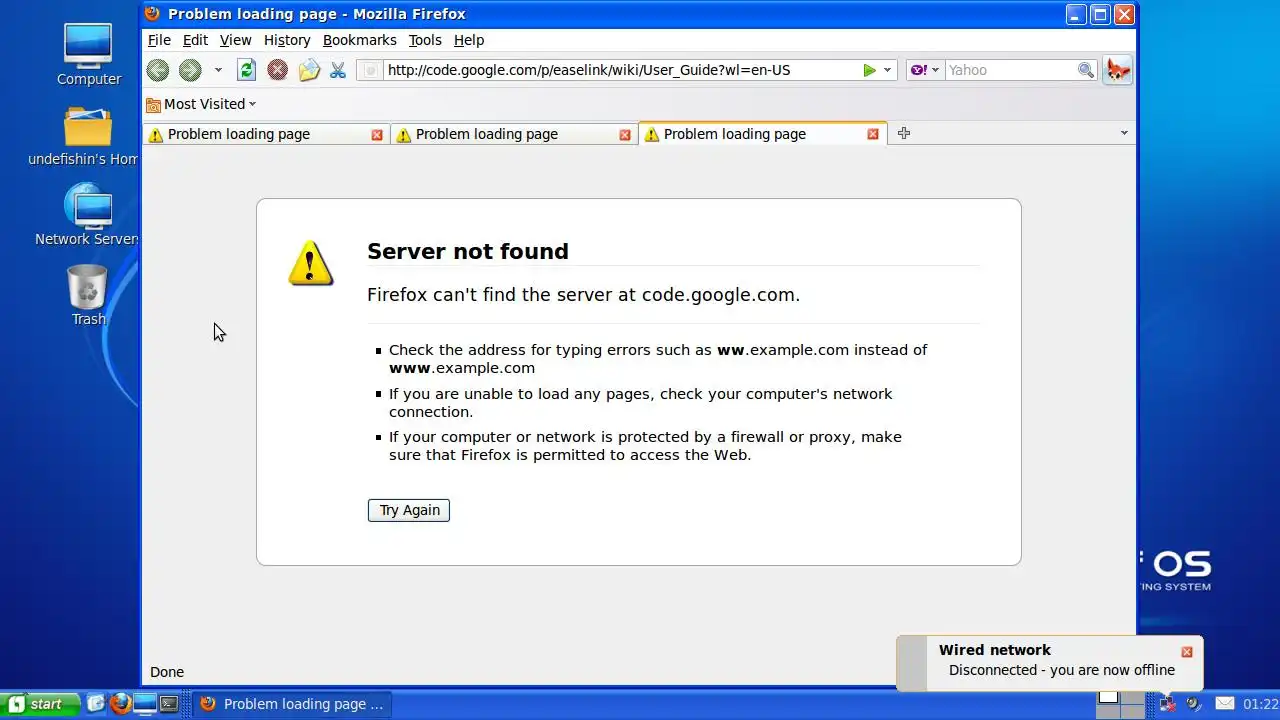This screenshot has width=1280, height=720.
Task: Click the Server not found heading
Action: click(x=468, y=251)
